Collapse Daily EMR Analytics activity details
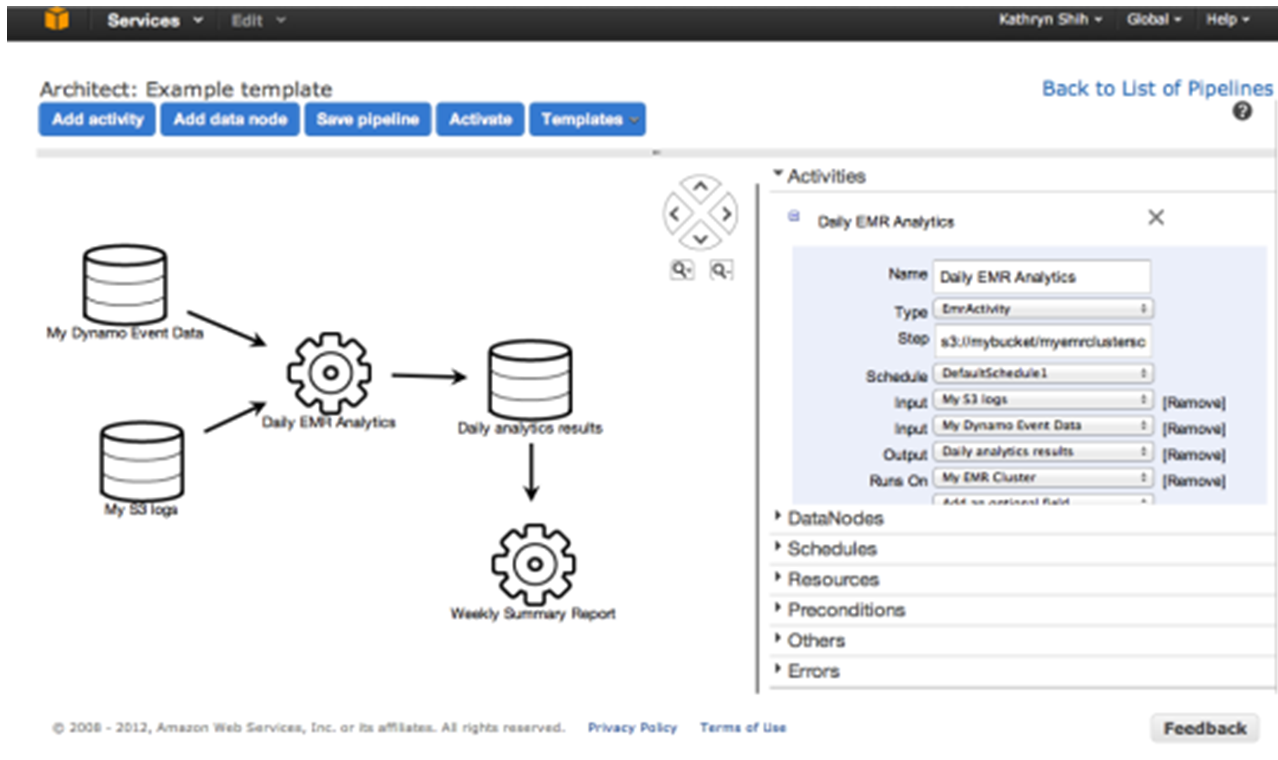This screenshot has width=1278, height=760. click(x=794, y=215)
